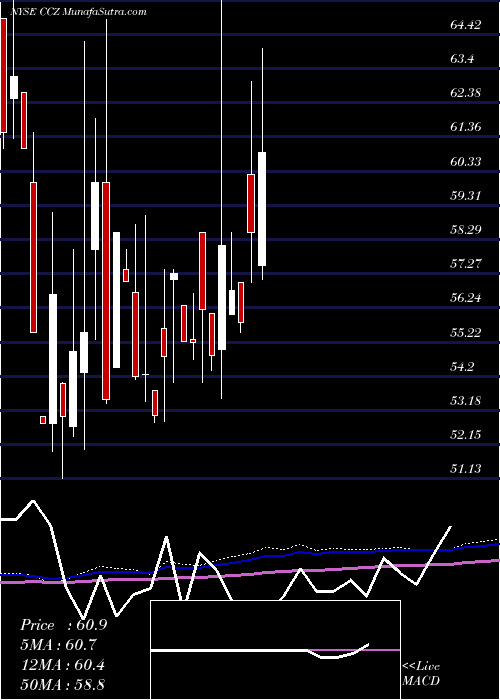
Task: Click the Live MACD inset chart panel
Action: [x=275, y=650]
